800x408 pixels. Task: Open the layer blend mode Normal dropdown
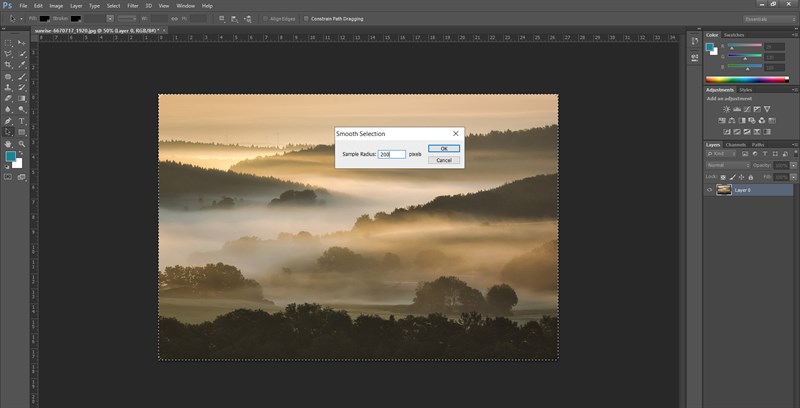(726, 167)
